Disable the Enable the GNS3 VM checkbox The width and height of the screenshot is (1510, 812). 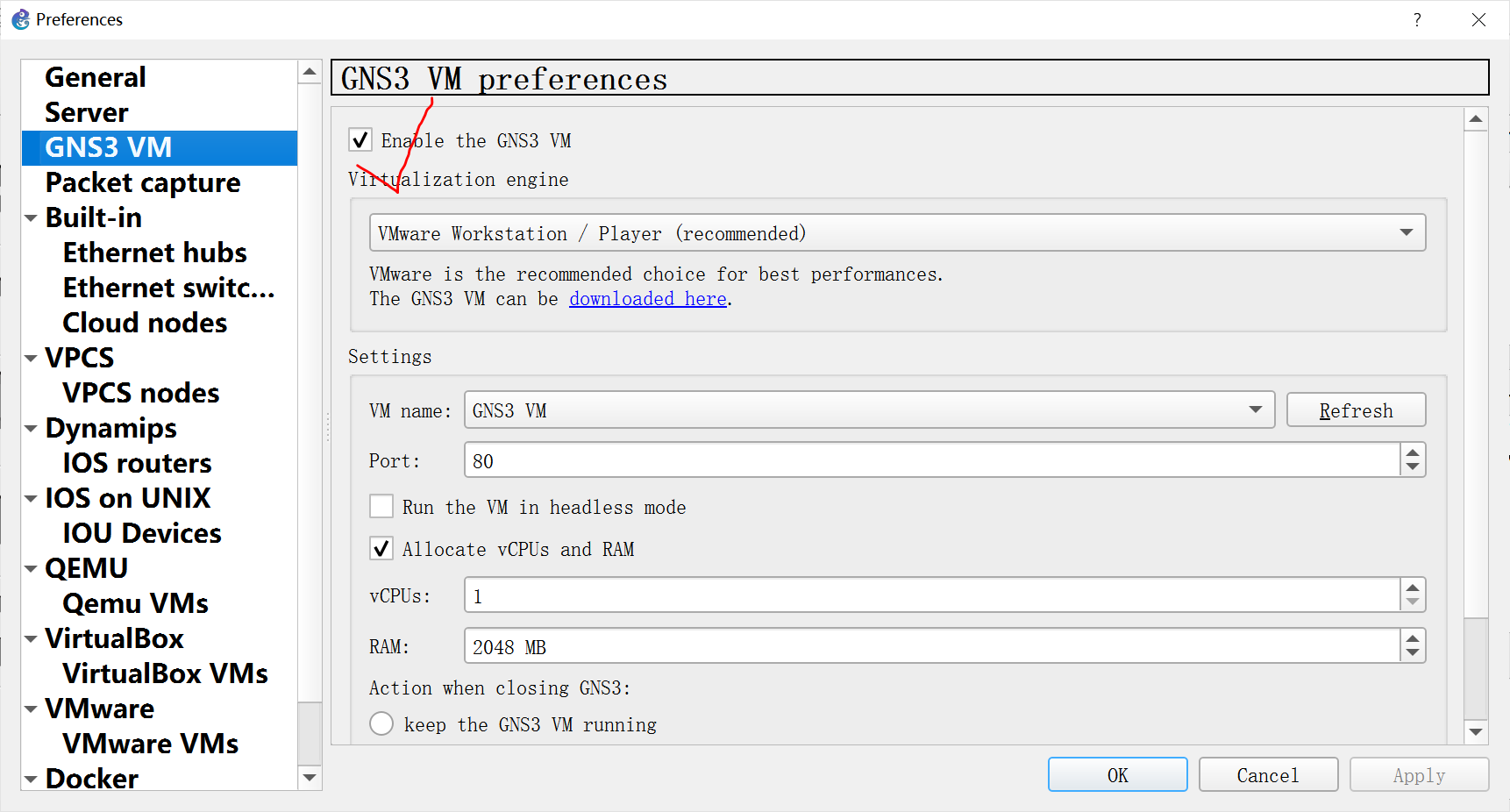(x=360, y=139)
